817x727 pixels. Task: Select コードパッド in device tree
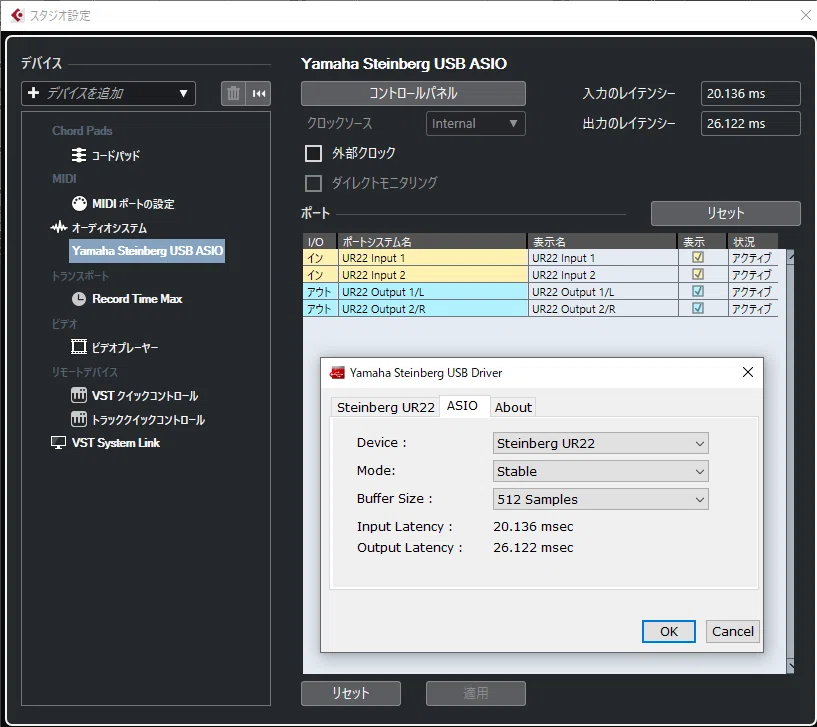pos(116,155)
